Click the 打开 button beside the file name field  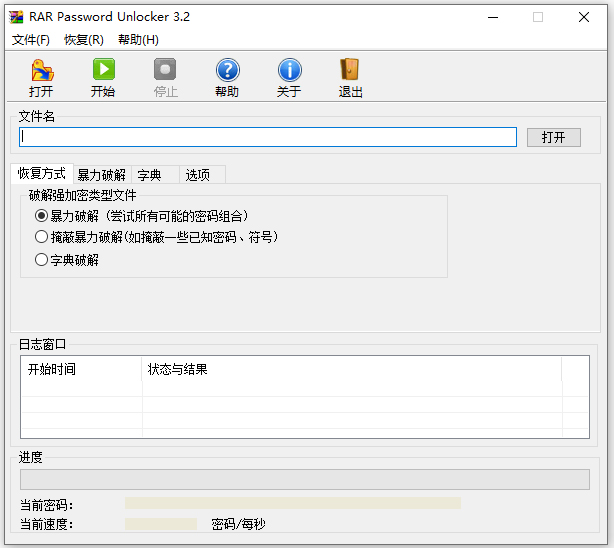tap(553, 137)
